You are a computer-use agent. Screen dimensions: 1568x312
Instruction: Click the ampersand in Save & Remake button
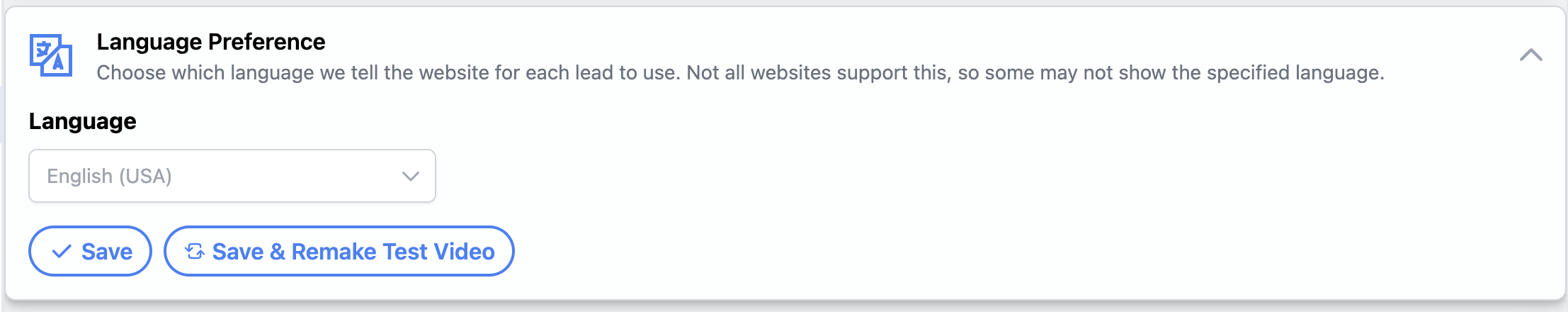pos(278,252)
